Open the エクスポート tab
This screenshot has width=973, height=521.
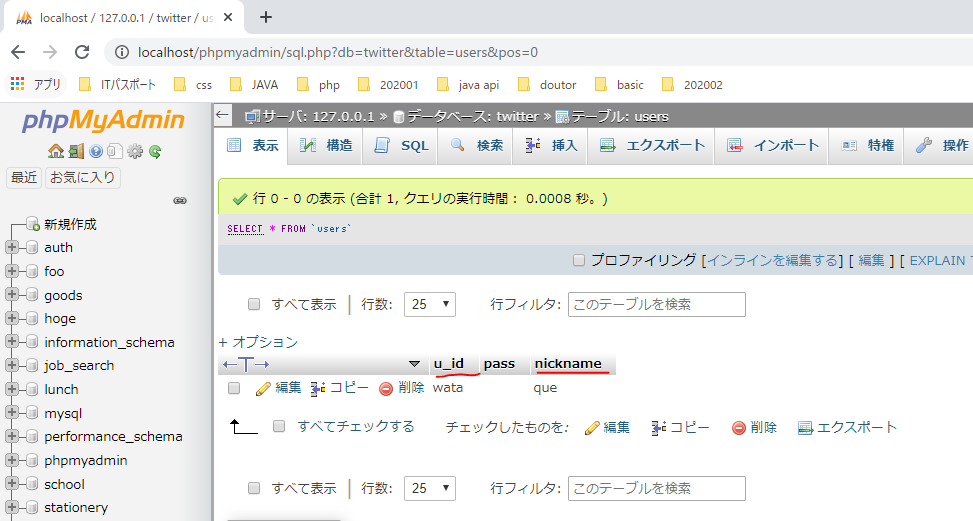click(x=652, y=146)
